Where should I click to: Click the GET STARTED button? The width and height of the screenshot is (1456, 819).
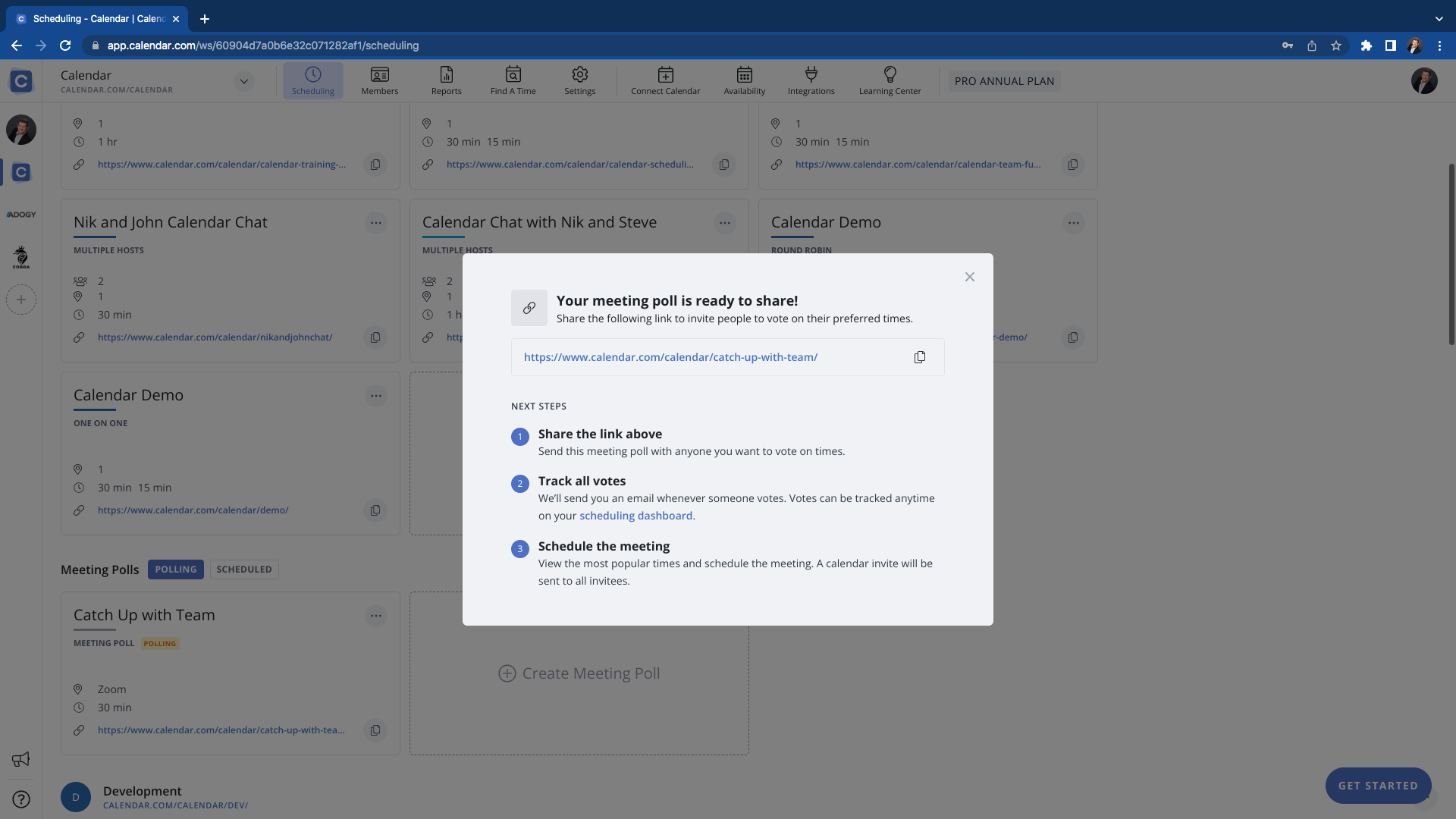tap(1378, 786)
